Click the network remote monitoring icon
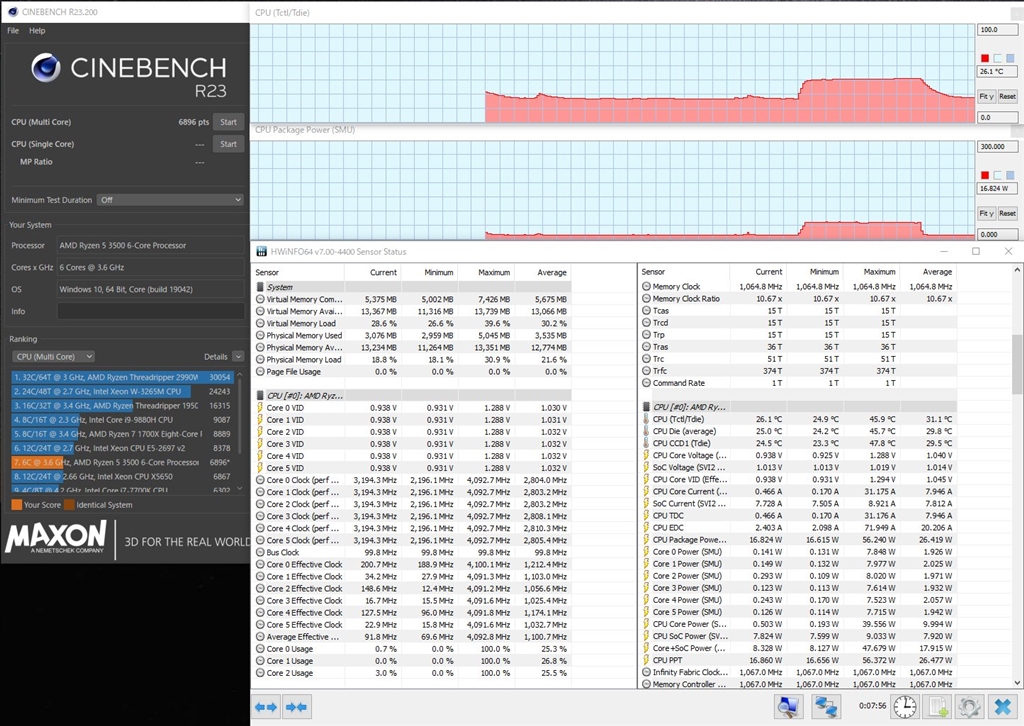 [825, 707]
